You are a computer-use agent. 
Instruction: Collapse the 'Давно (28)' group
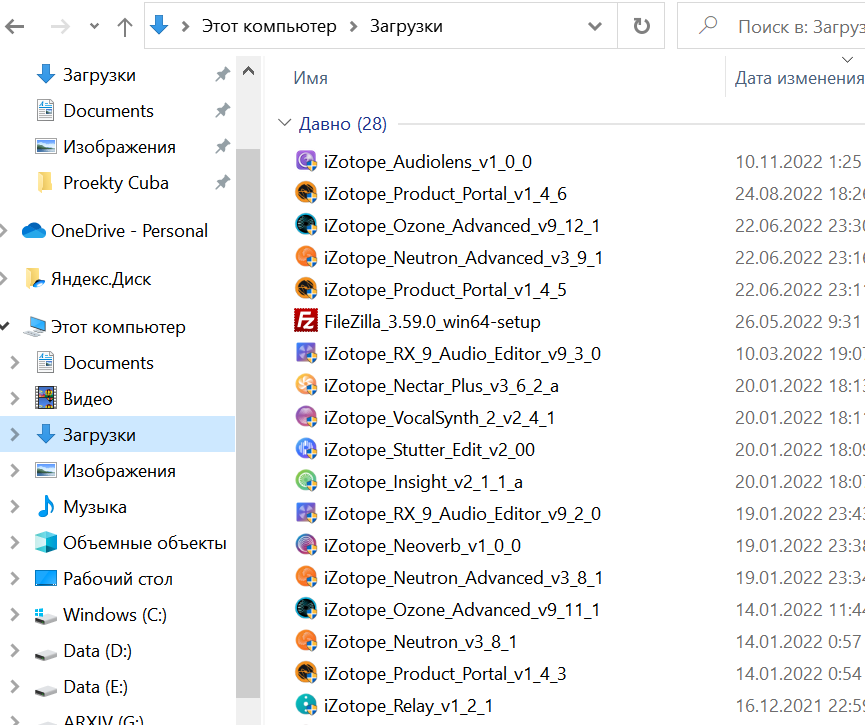coord(284,123)
